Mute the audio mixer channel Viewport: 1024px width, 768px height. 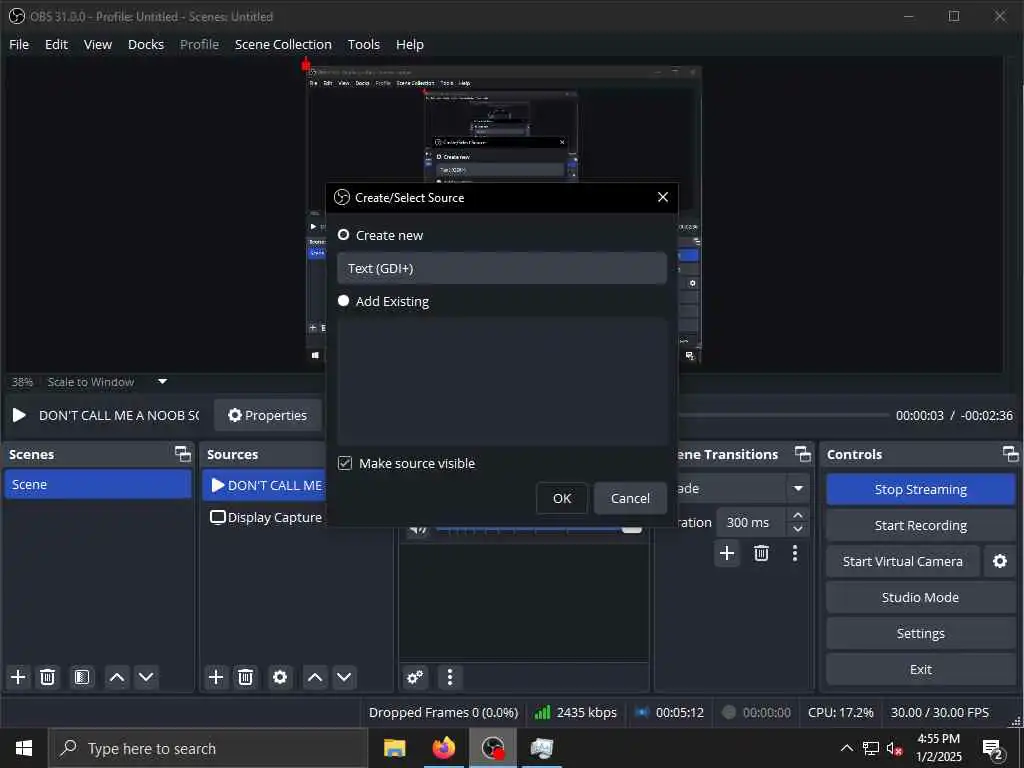[x=418, y=530]
